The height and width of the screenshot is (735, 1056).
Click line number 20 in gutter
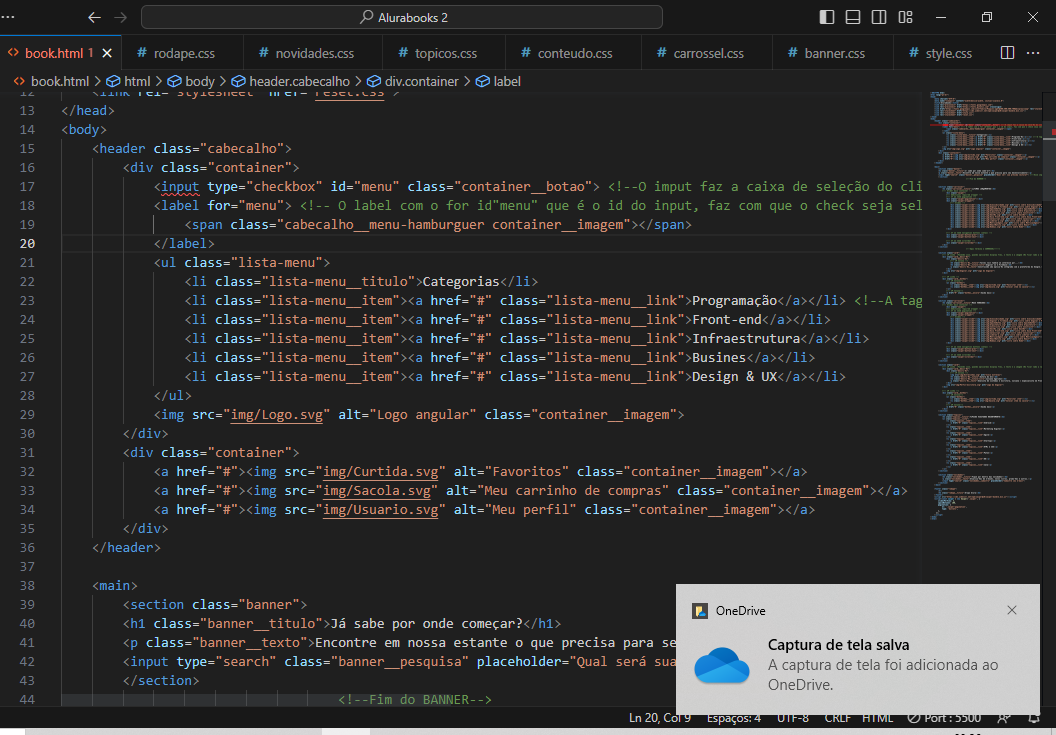tap(27, 244)
